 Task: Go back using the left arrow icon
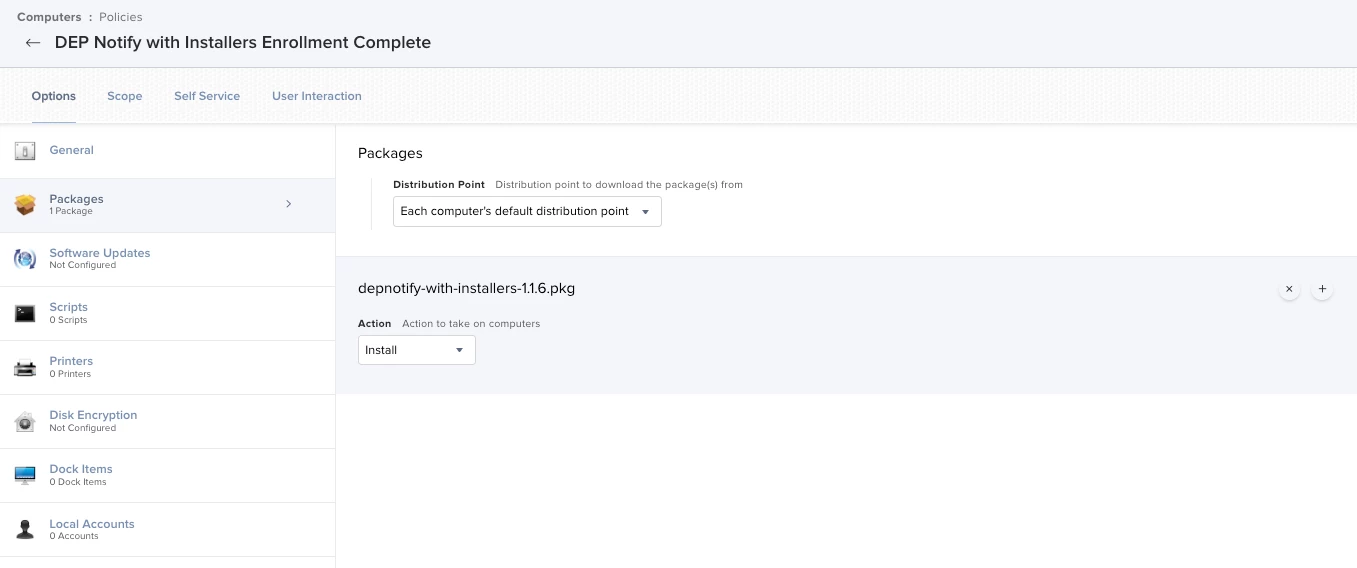(x=33, y=43)
